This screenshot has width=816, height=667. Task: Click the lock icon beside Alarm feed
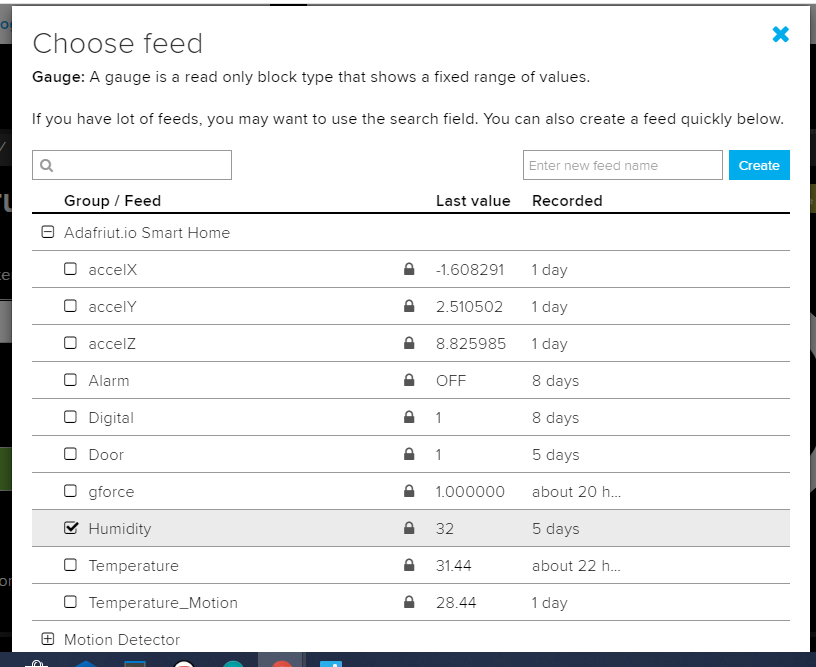pos(408,380)
